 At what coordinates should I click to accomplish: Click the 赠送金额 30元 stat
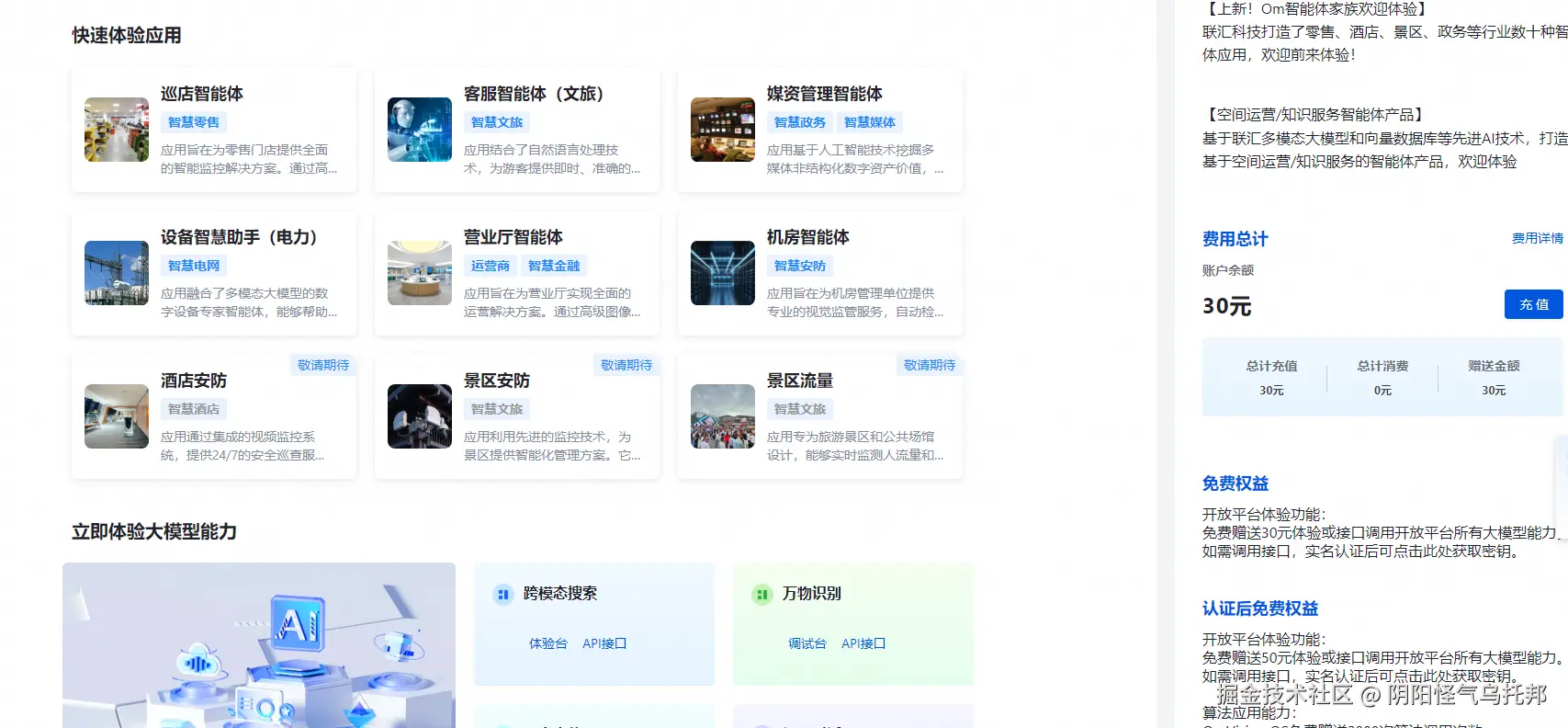coord(1494,378)
